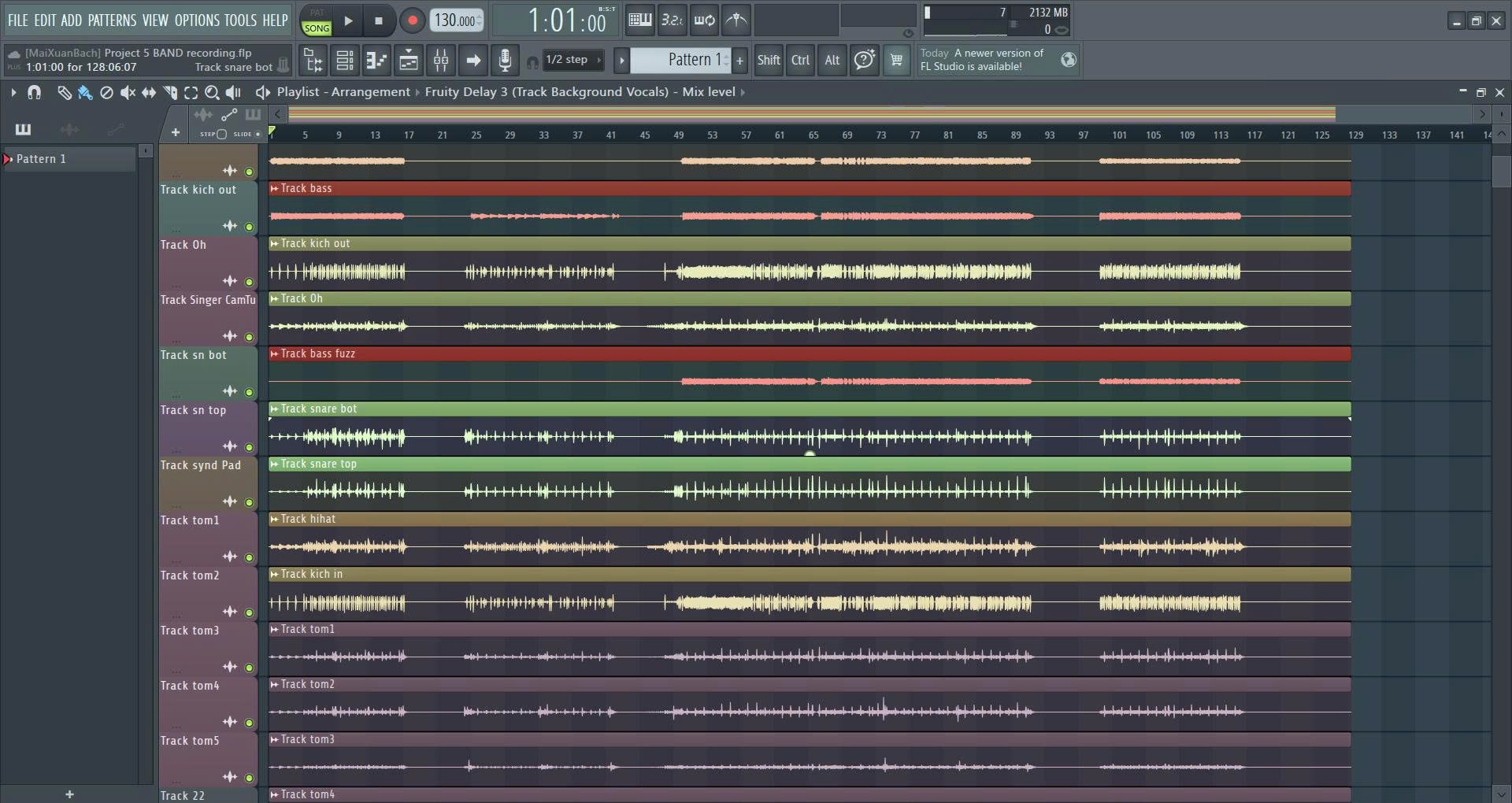Add a new pattern with plus
This screenshot has height=803, width=1512.
[739, 60]
